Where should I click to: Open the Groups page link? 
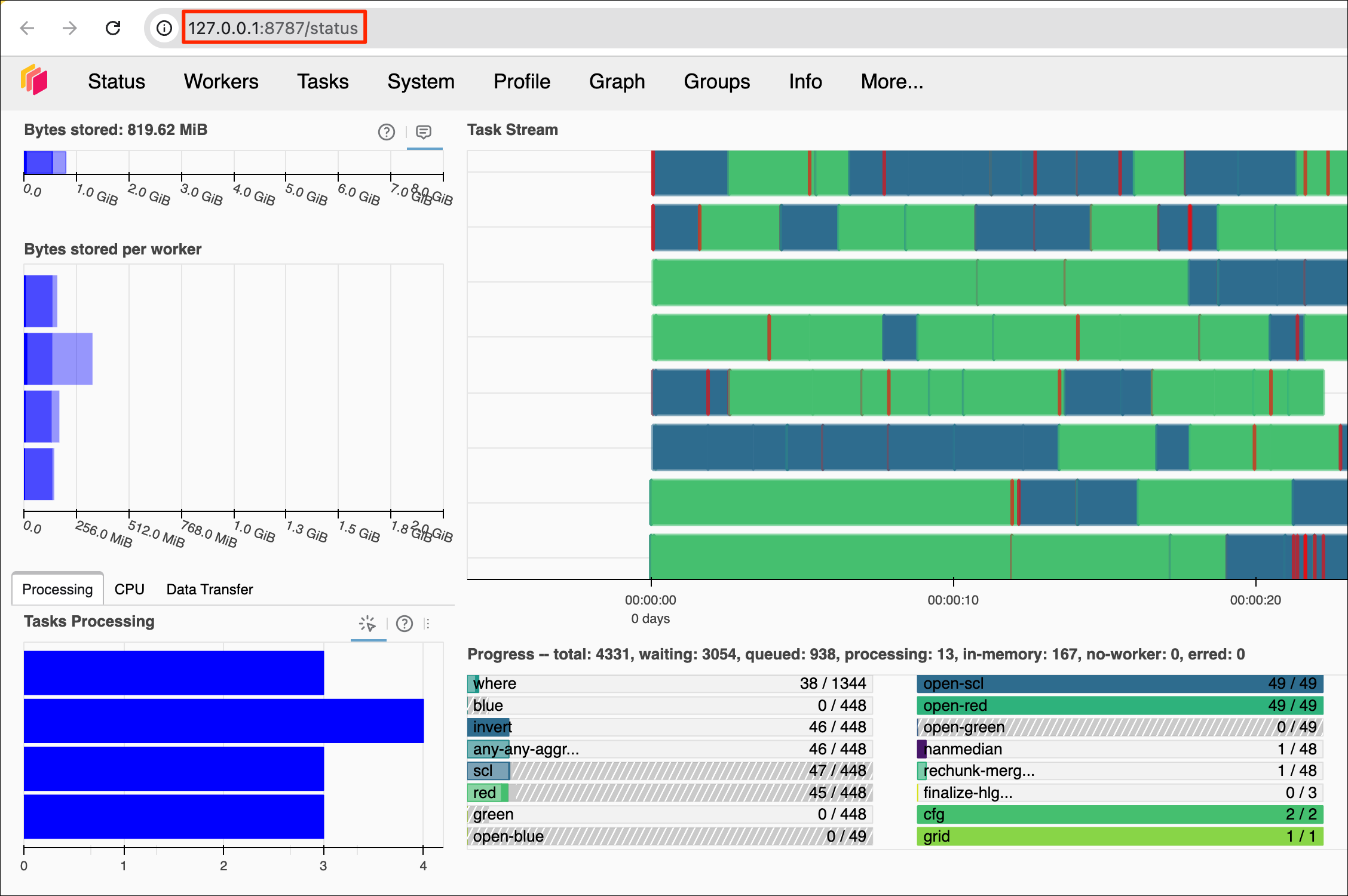tap(716, 81)
